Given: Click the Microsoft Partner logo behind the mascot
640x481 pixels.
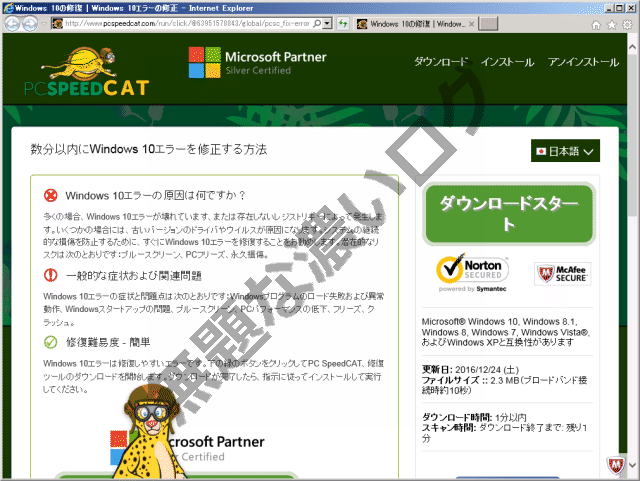Looking at the screenshot, I should click(x=188, y=448).
